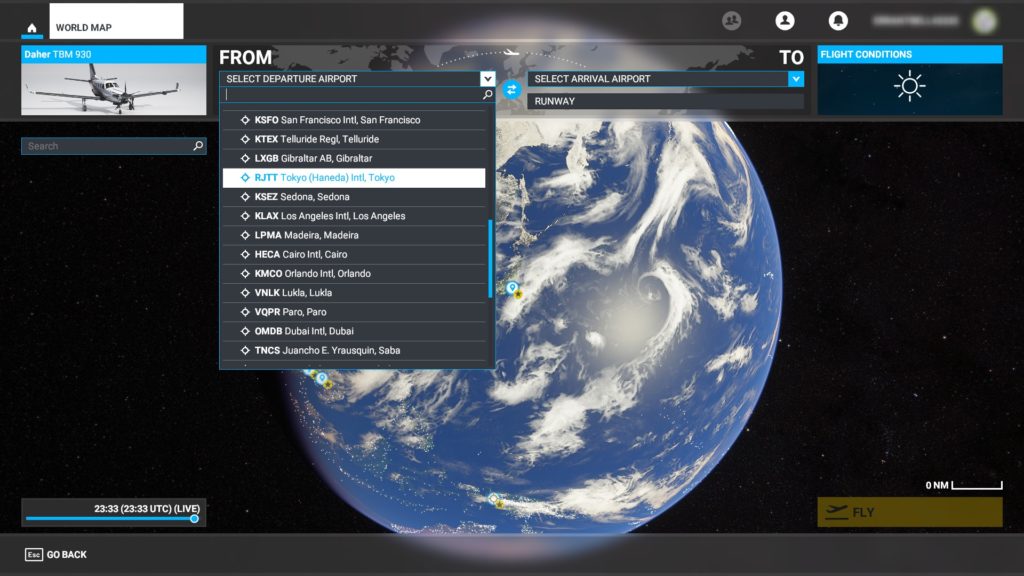Open the WORLD MAP tab
1024x576 pixels.
pos(116,21)
